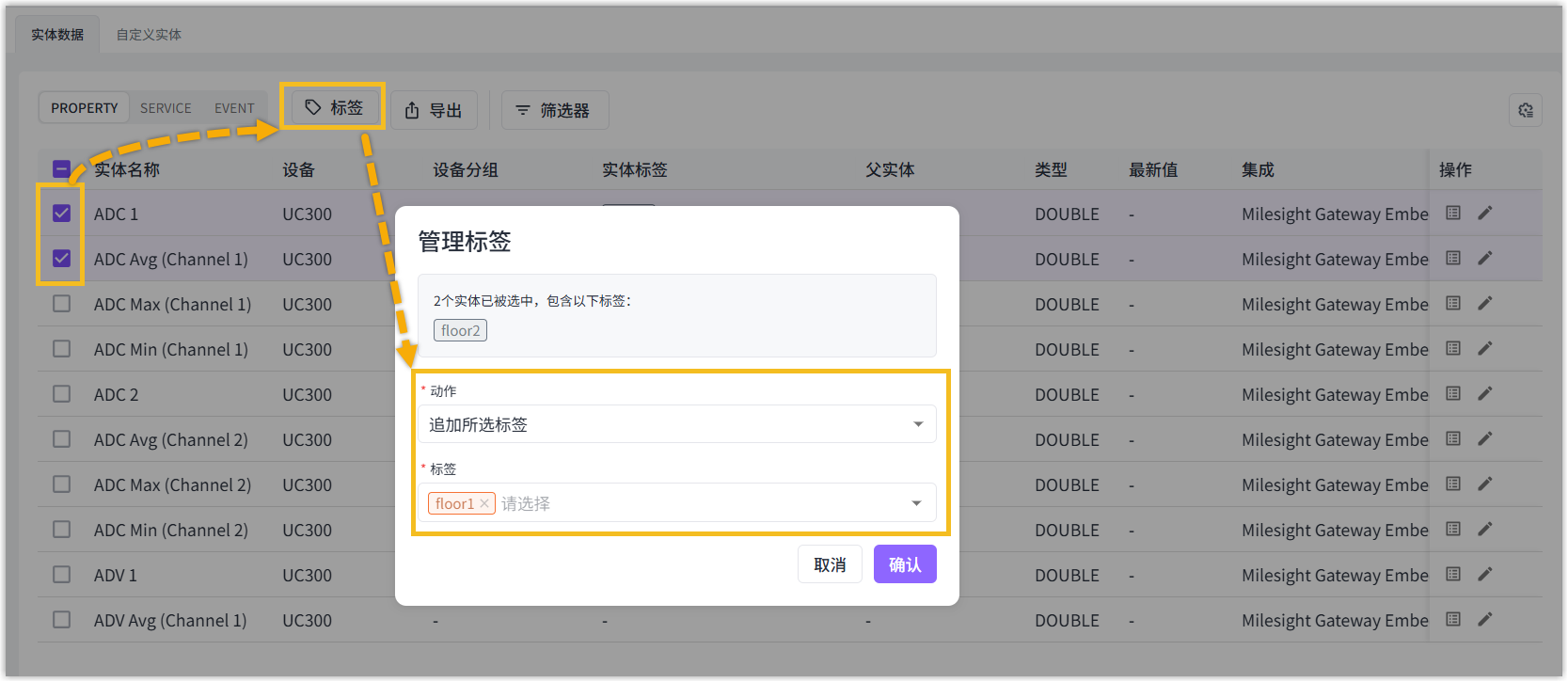Open detail icon for ADC 2 row
This screenshot has width=1568, height=682.
click(x=1453, y=393)
